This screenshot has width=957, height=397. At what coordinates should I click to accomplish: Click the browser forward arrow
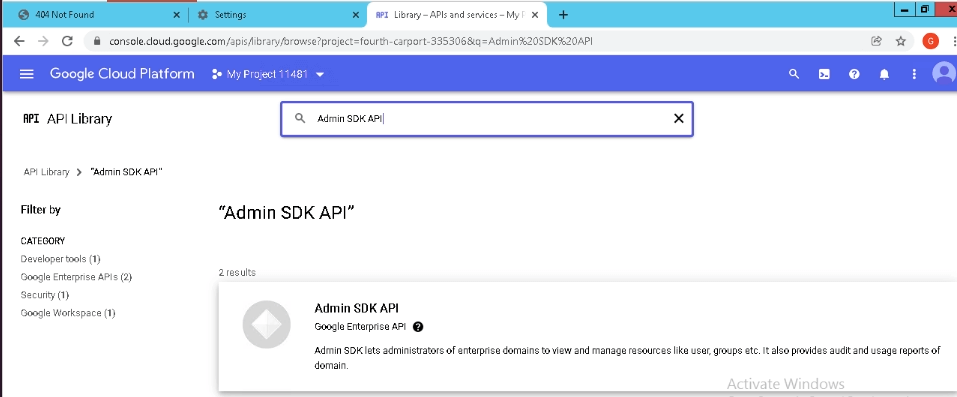click(x=43, y=41)
